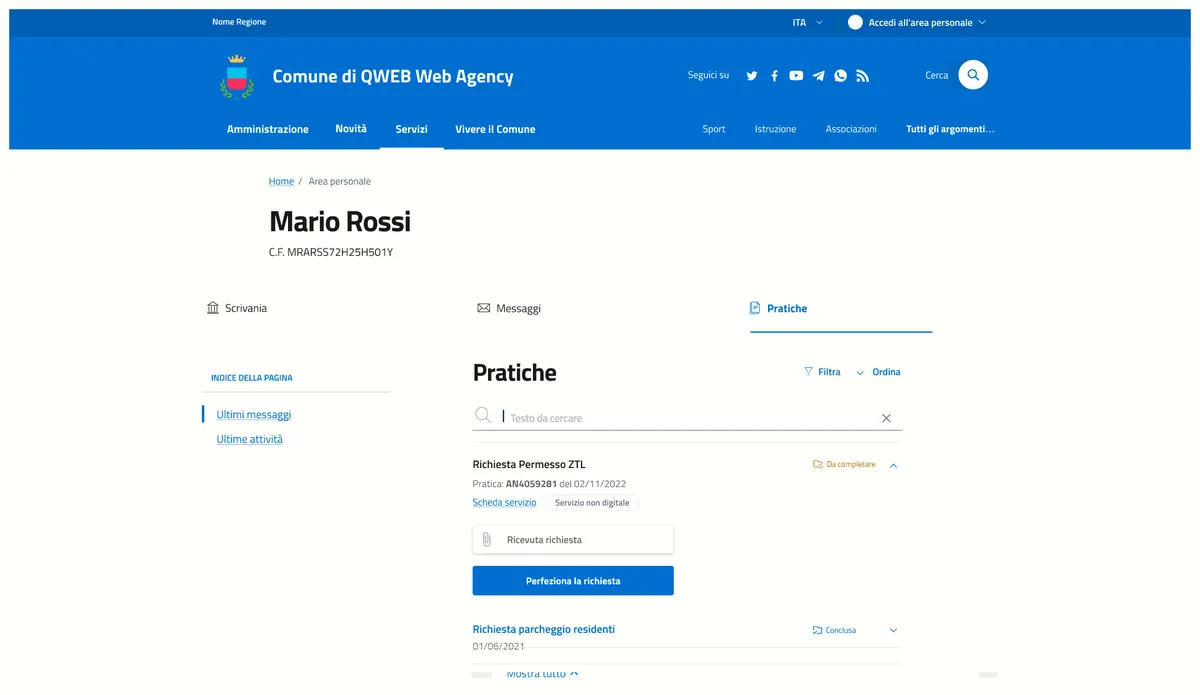This screenshot has width=1200, height=695.
Task: Switch to the Messaggi tab
Action: click(x=510, y=308)
